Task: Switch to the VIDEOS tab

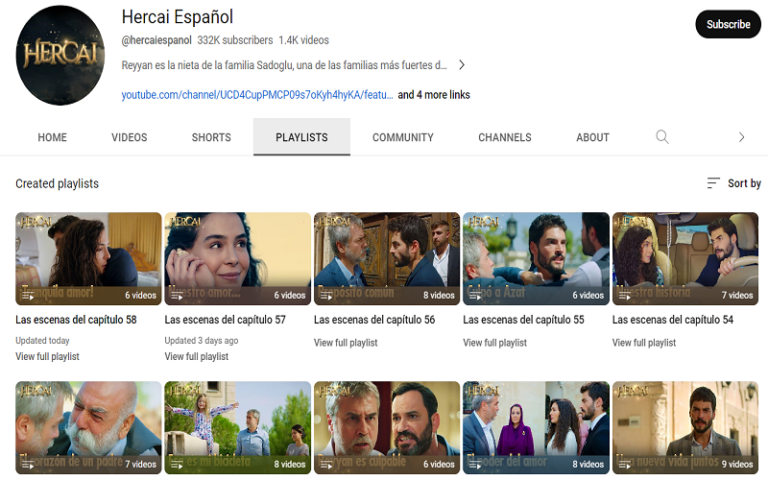Action: point(129,138)
